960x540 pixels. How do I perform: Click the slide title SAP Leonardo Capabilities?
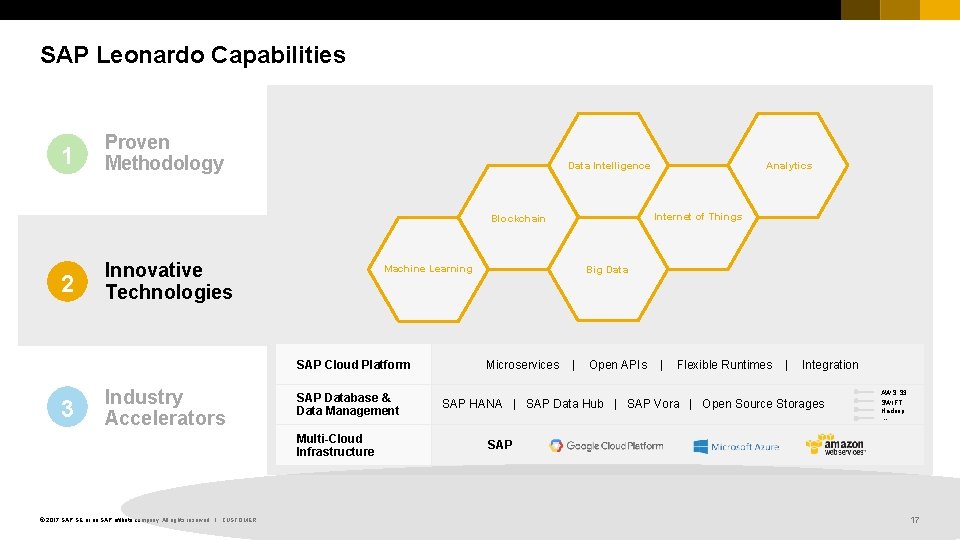(x=193, y=55)
